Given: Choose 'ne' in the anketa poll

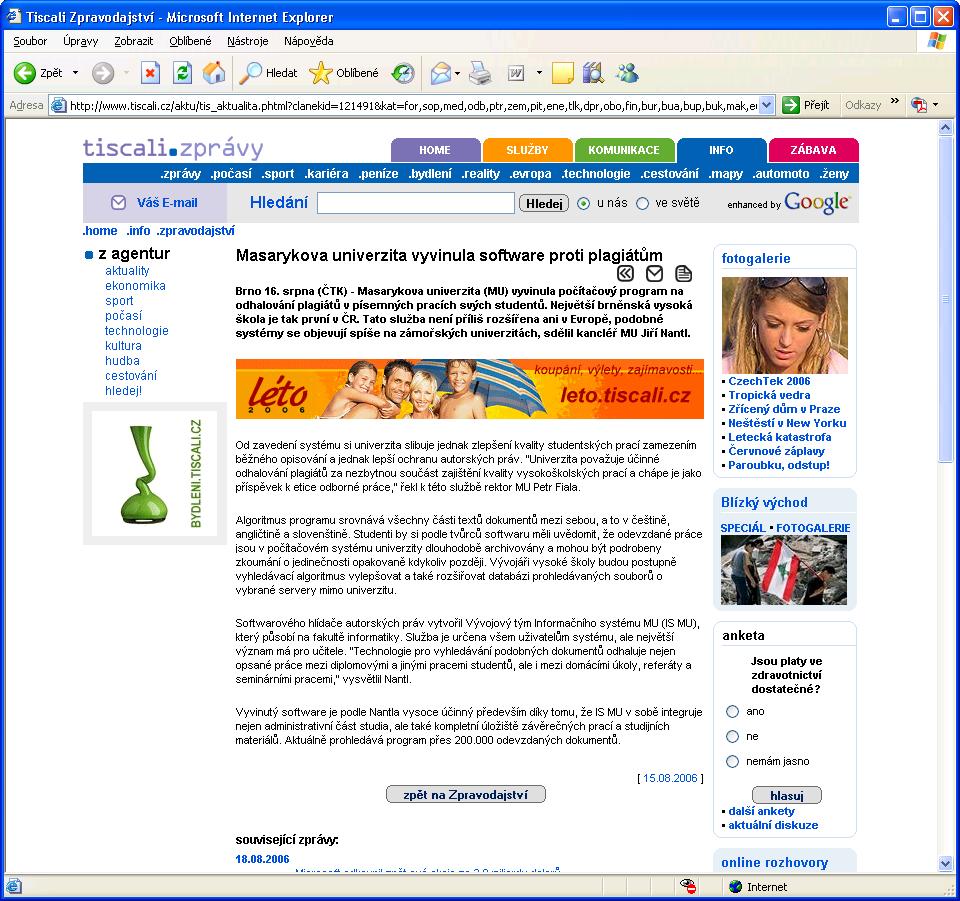Looking at the screenshot, I should (732, 736).
